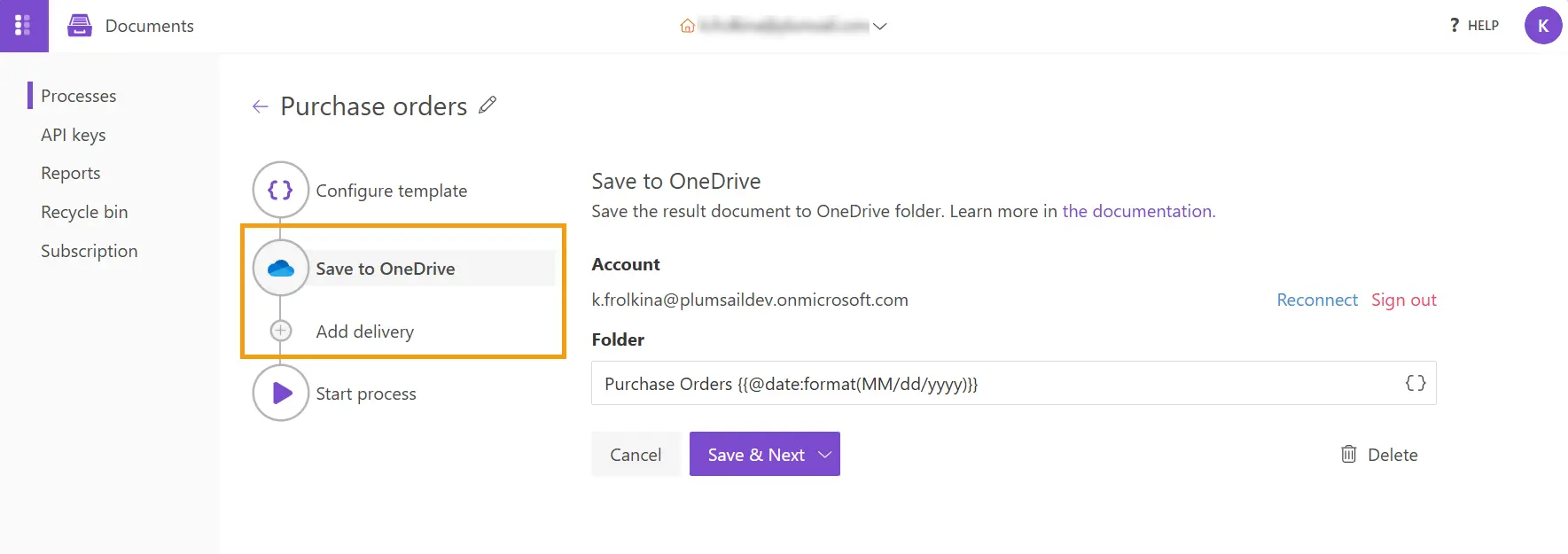The image size is (1568, 554).
Task: Click the Documents logo icon
Action: 80,26
